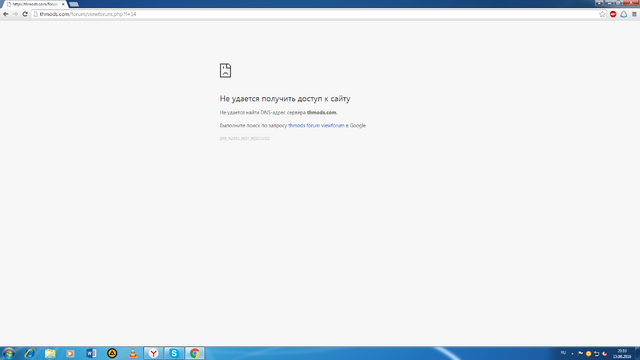The image size is (640, 360).
Task: Select the thmods.com forum tab
Action: pos(35,4)
